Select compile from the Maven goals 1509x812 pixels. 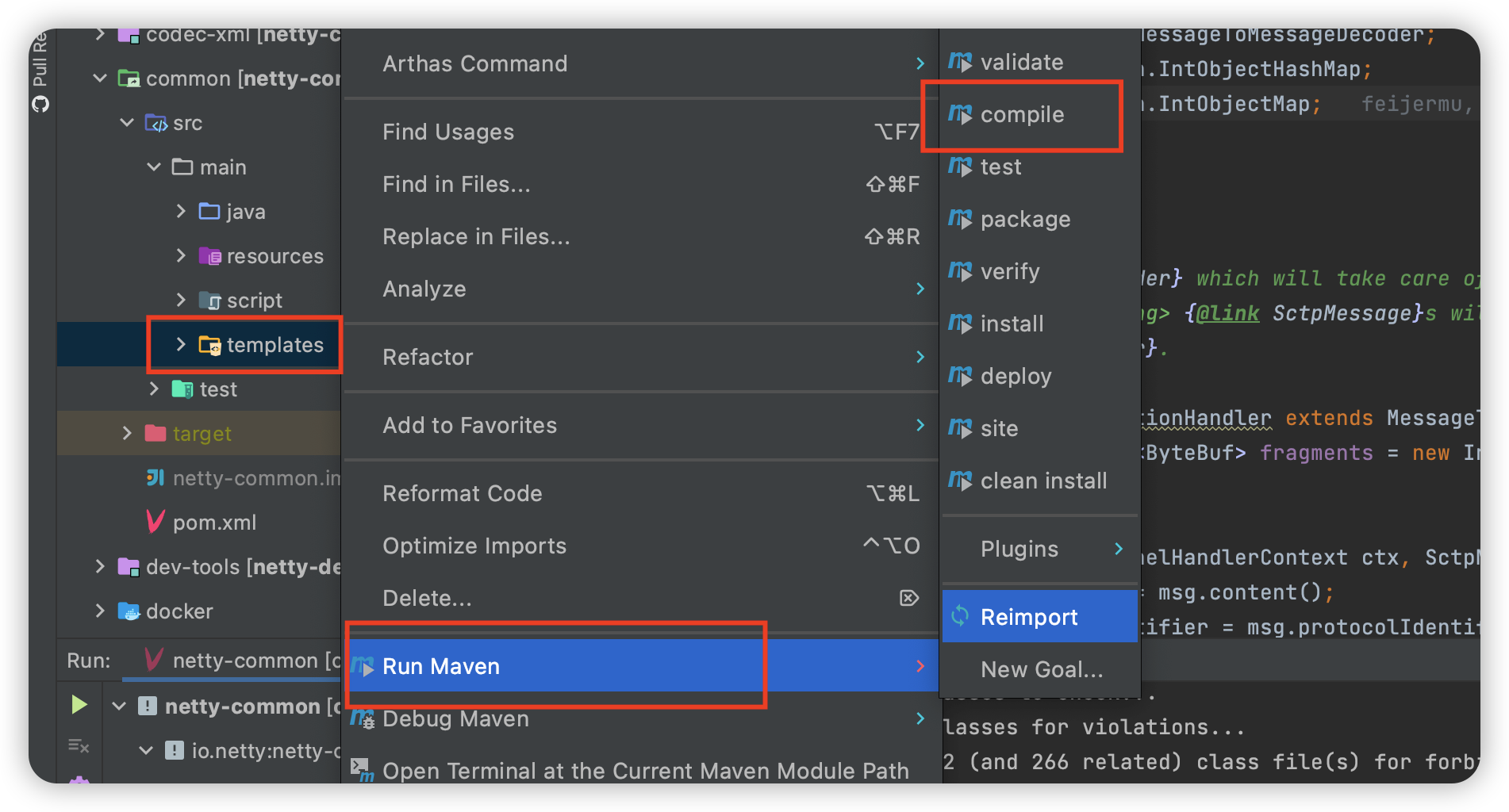tap(1022, 115)
